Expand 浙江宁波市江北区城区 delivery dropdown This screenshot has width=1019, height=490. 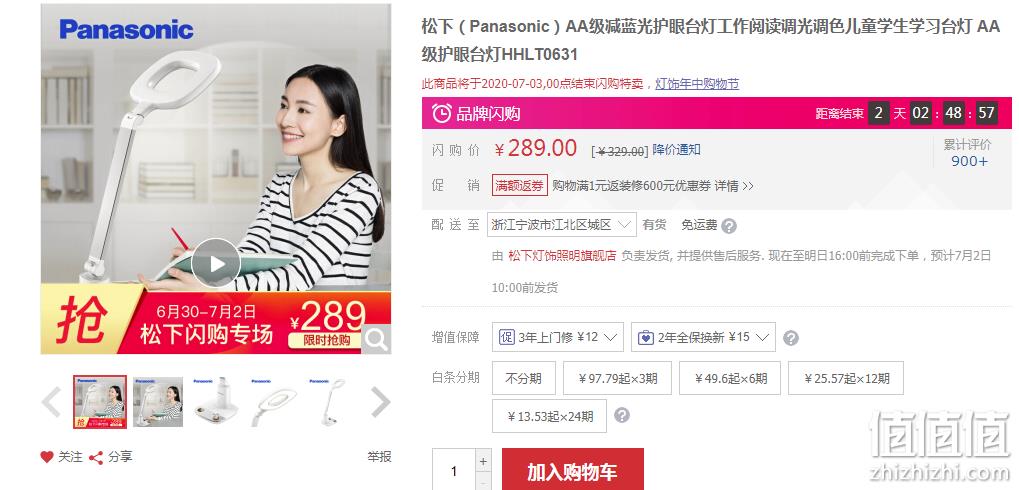(x=561, y=225)
